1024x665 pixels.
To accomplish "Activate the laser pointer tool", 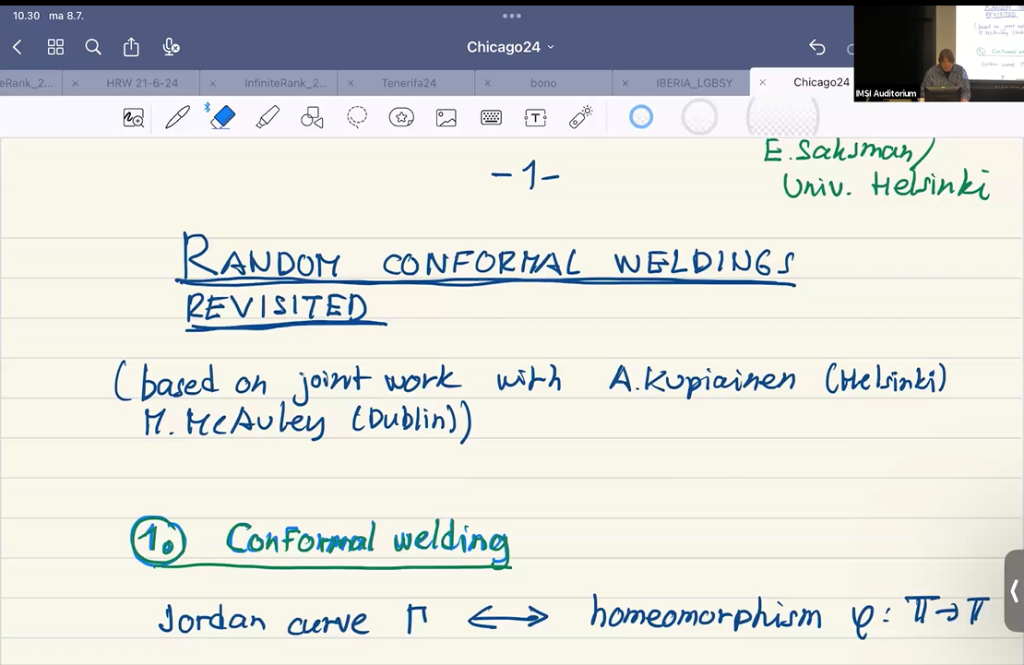I will (x=578, y=117).
